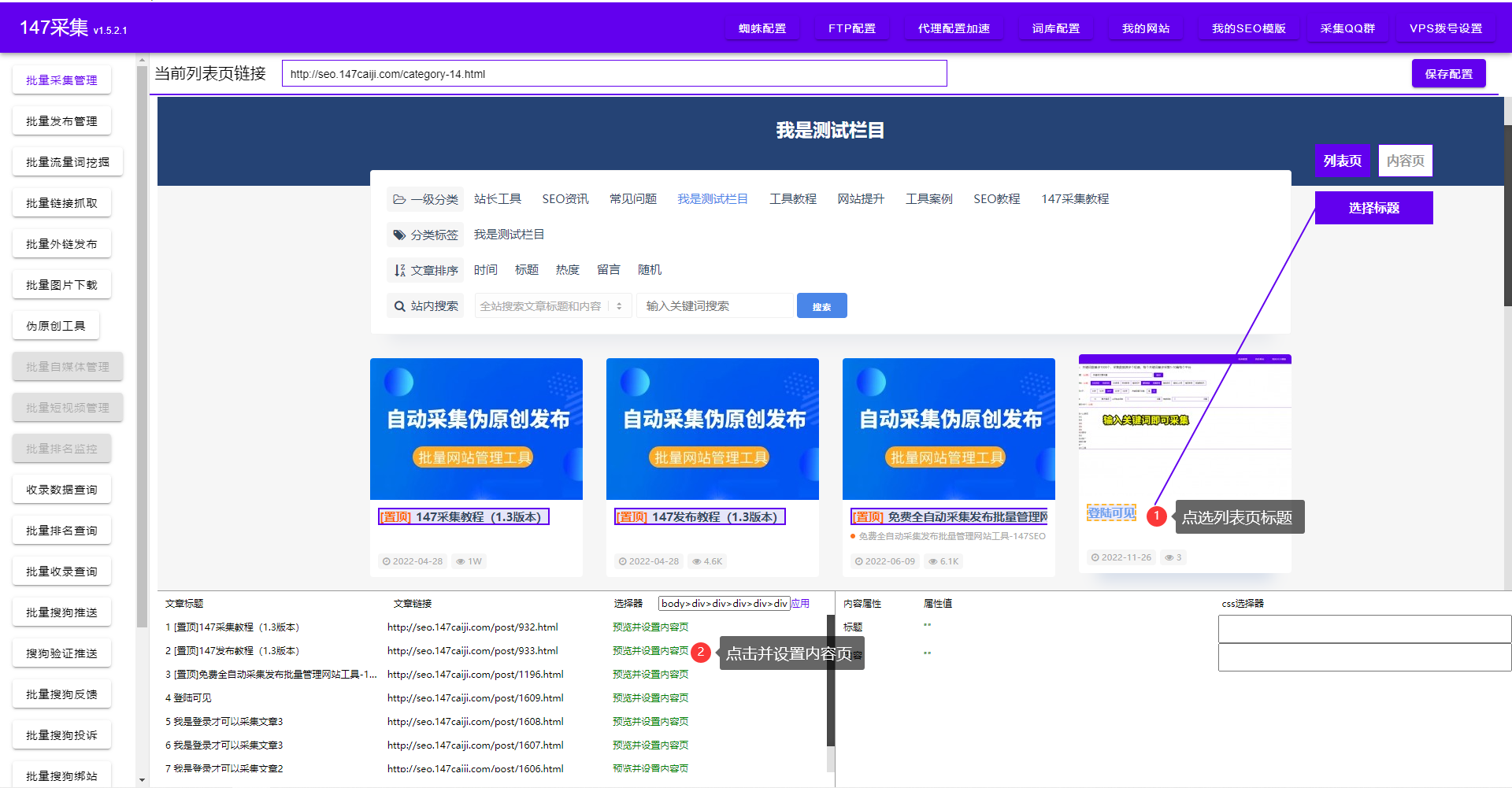The width and height of the screenshot is (1512, 788).
Task: Select 批量搜狗推送 in sidebar
Action: click(x=61, y=612)
